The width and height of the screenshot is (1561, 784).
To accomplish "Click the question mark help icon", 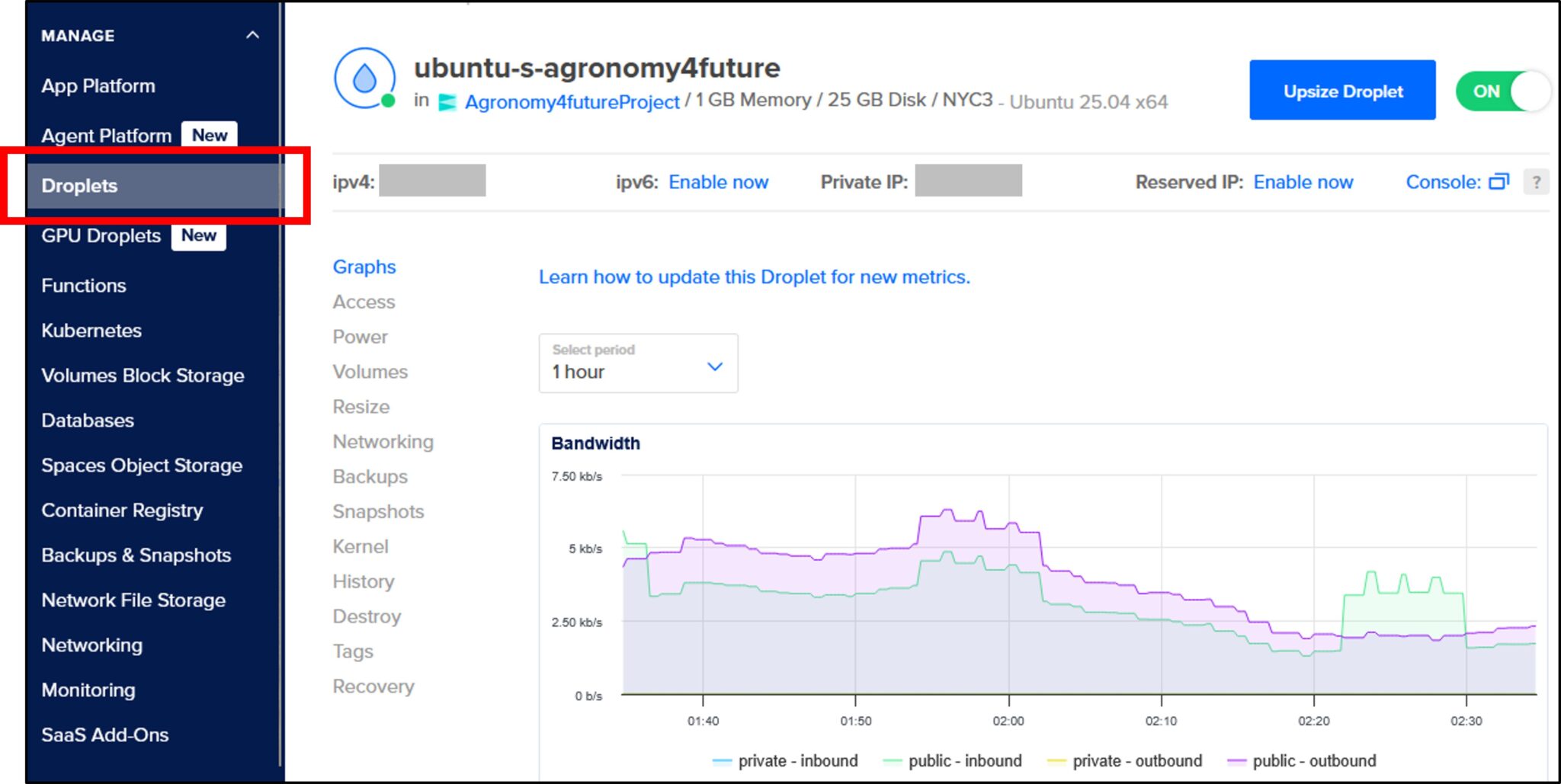I will [1537, 181].
